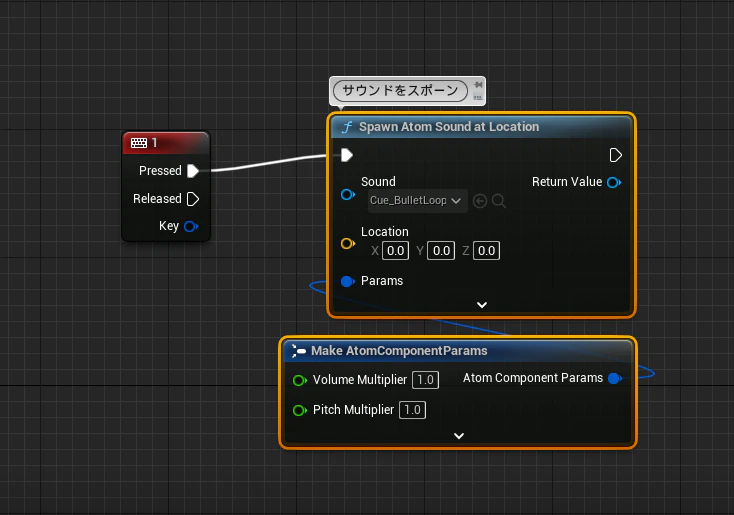Click the Location vector input pin
Image resolution: width=734 pixels, height=515 pixels.
click(x=348, y=243)
